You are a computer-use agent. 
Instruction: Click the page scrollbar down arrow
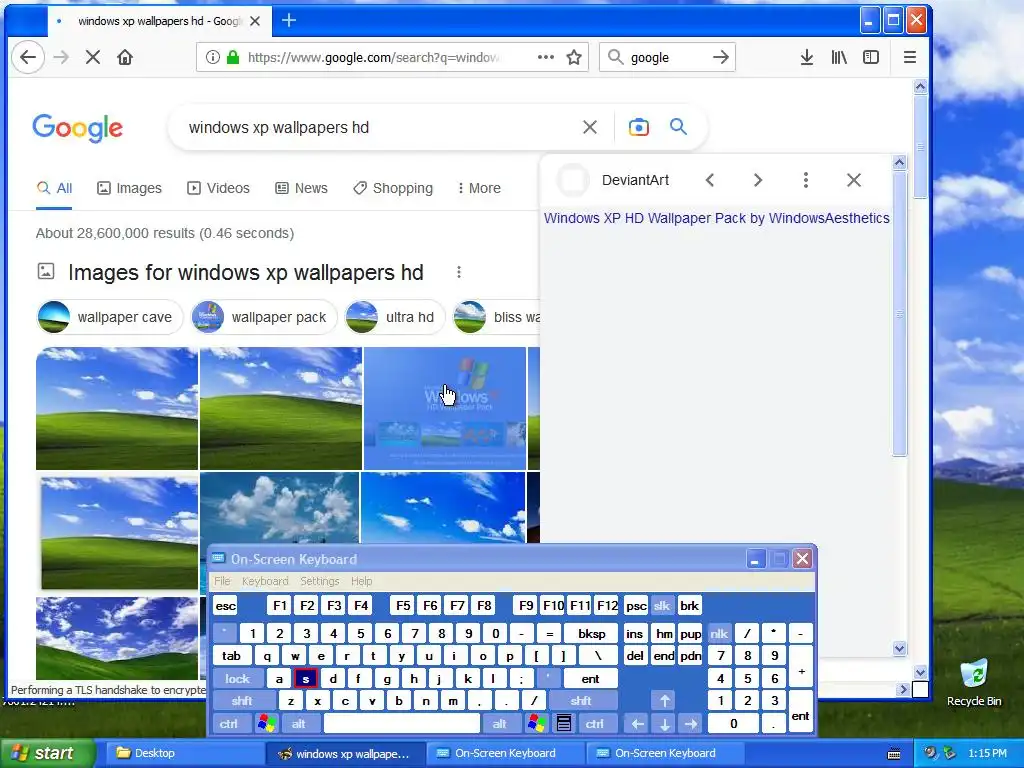920,671
